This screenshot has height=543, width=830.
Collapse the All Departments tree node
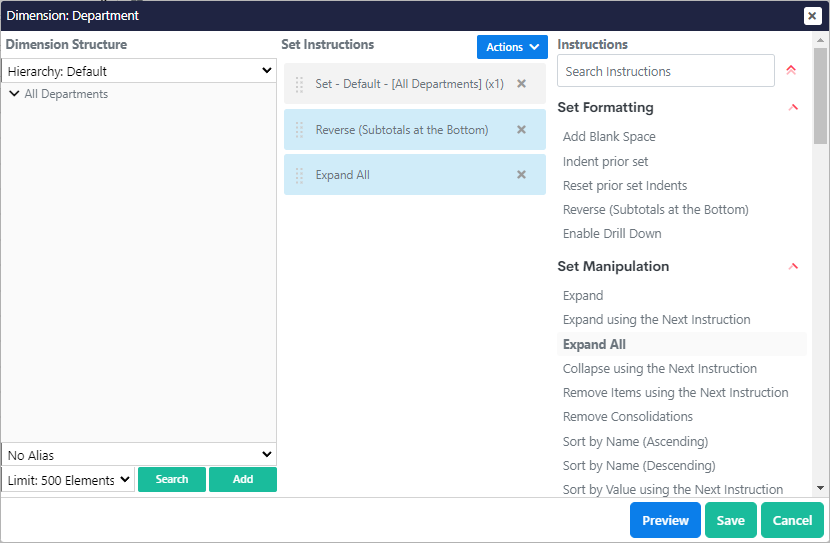[14, 94]
